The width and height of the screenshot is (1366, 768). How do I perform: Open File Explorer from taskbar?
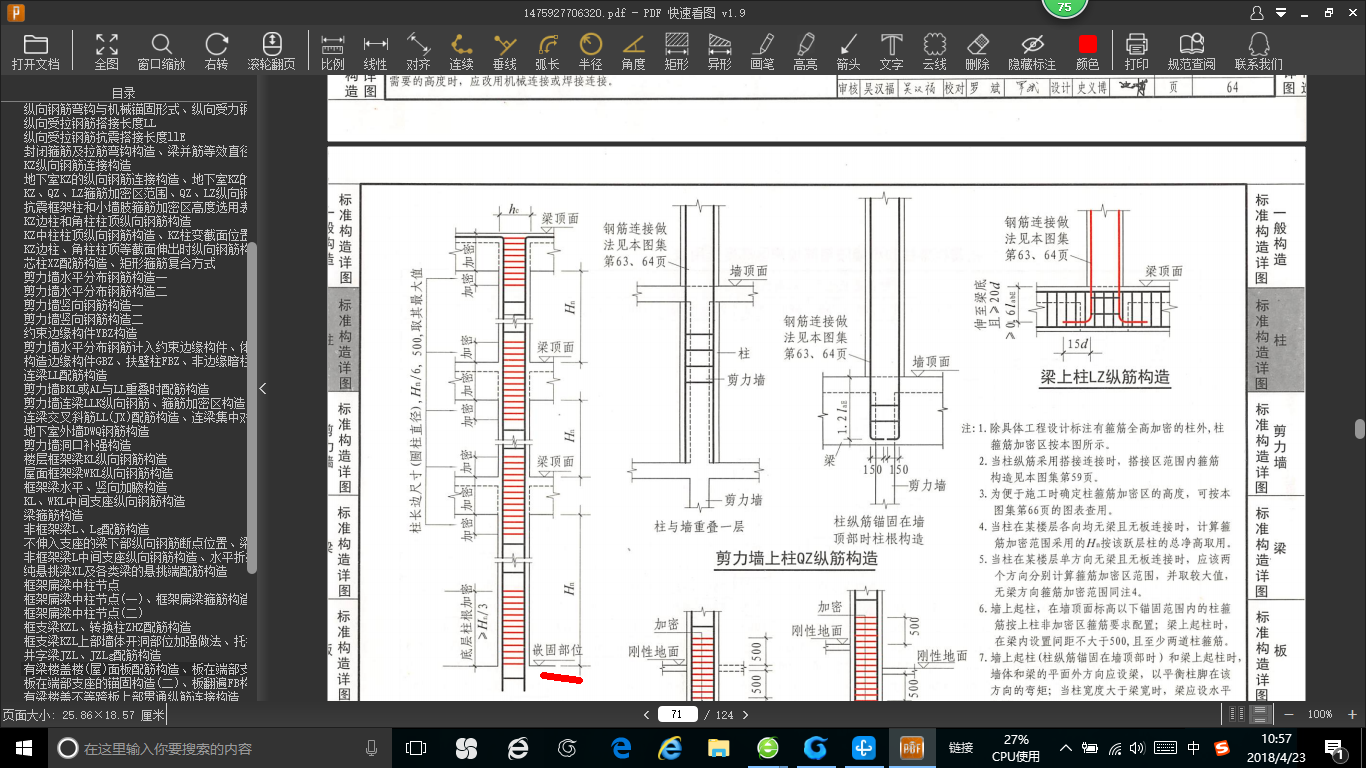click(718, 748)
